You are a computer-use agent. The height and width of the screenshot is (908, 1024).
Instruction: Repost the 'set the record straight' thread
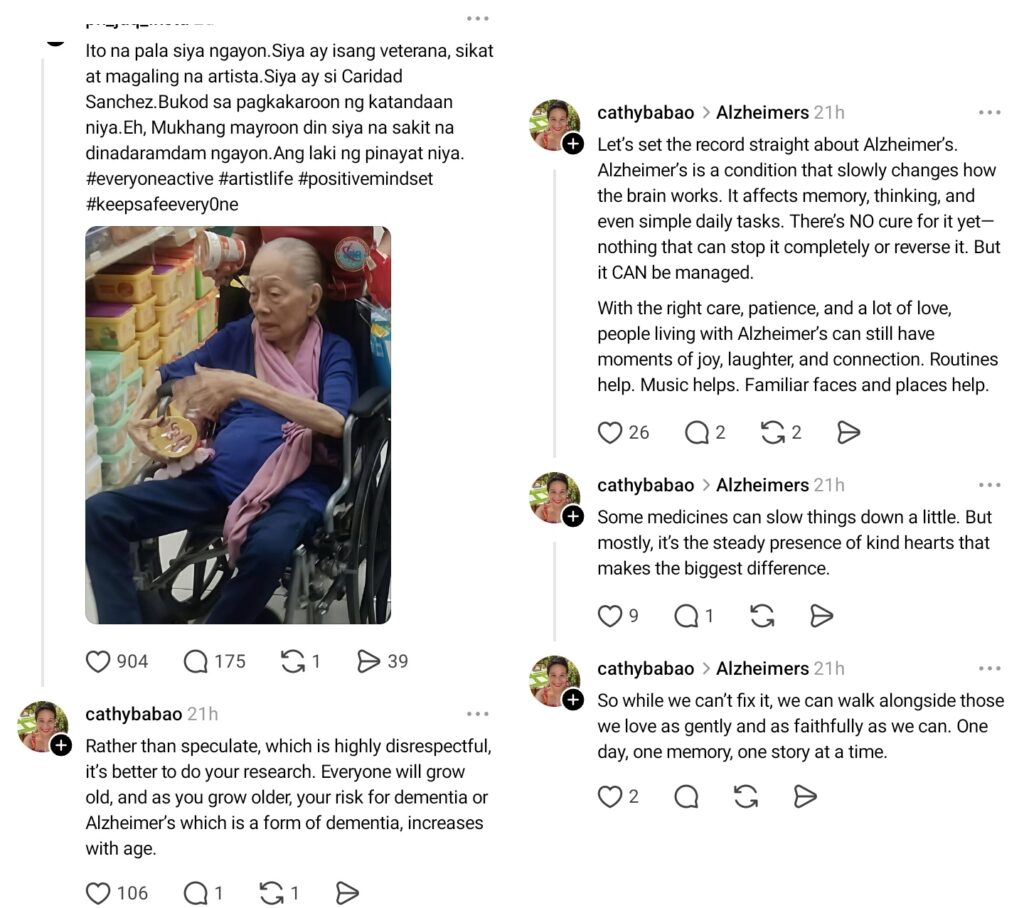click(x=773, y=432)
